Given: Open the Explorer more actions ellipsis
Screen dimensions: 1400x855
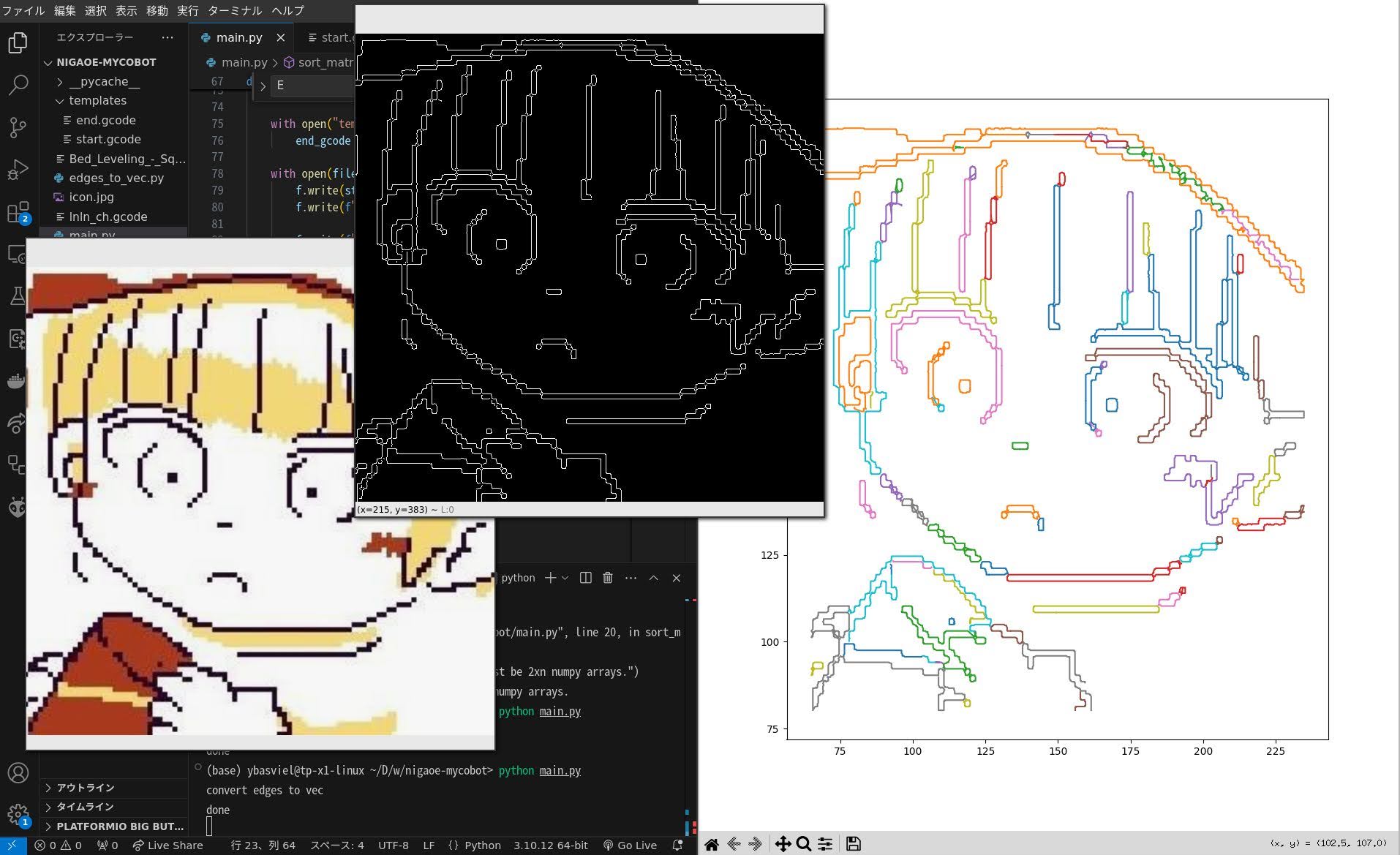Looking at the screenshot, I should [x=168, y=37].
